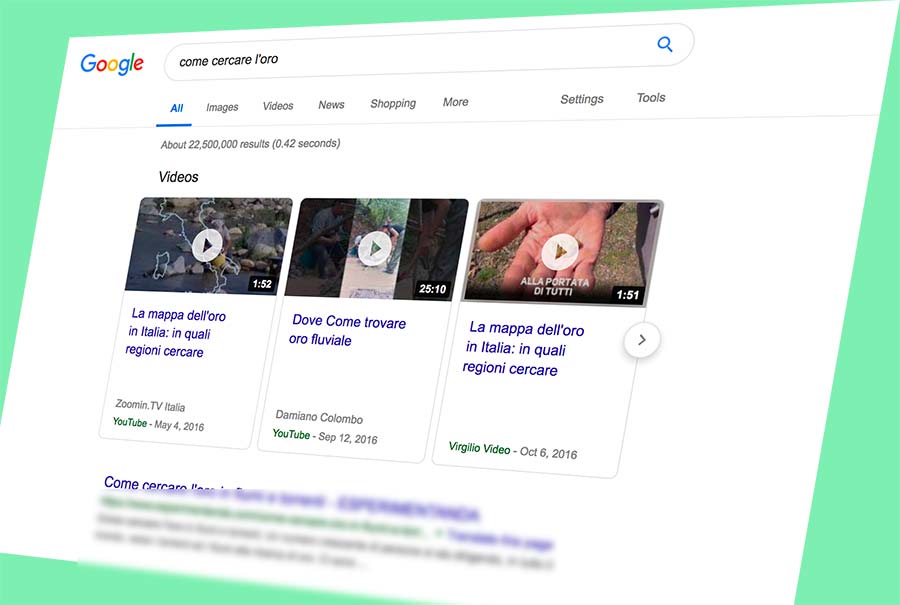This screenshot has height=605, width=900.
Task: Play the 1:52 Zoomin.TV Italia video
Action: point(207,245)
